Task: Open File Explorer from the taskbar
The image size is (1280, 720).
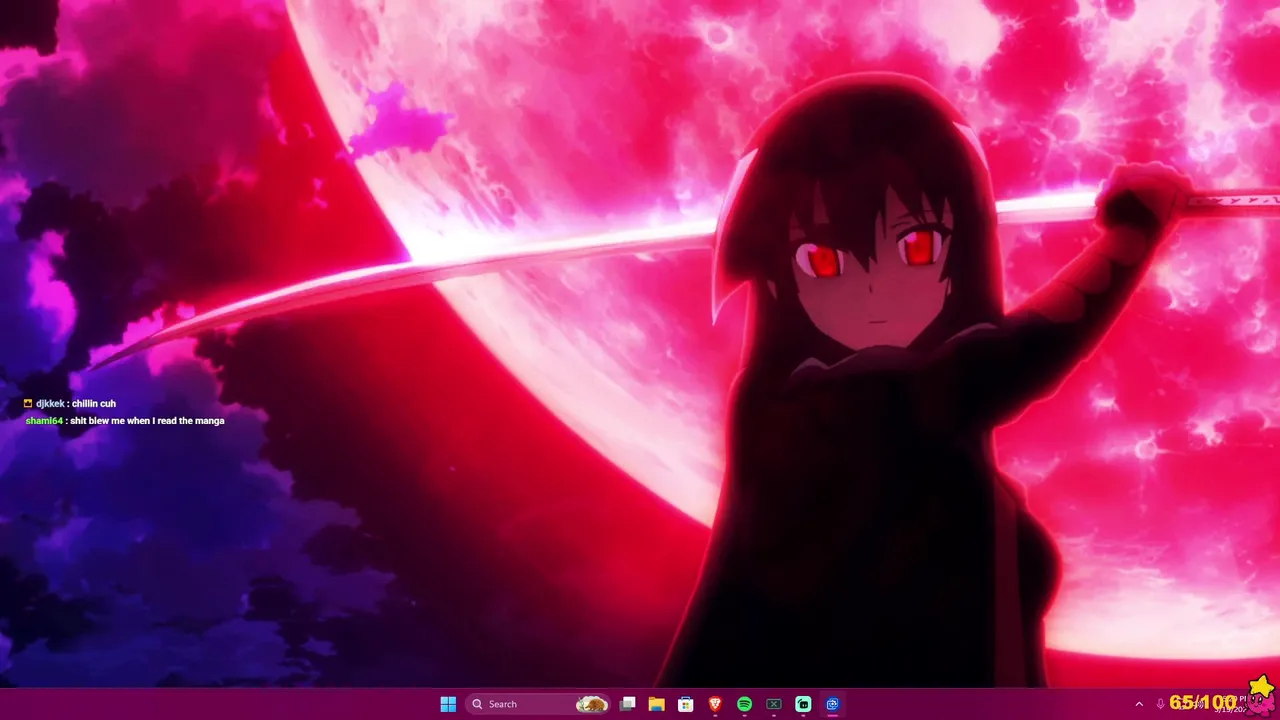Action: click(x=657, y=704)
